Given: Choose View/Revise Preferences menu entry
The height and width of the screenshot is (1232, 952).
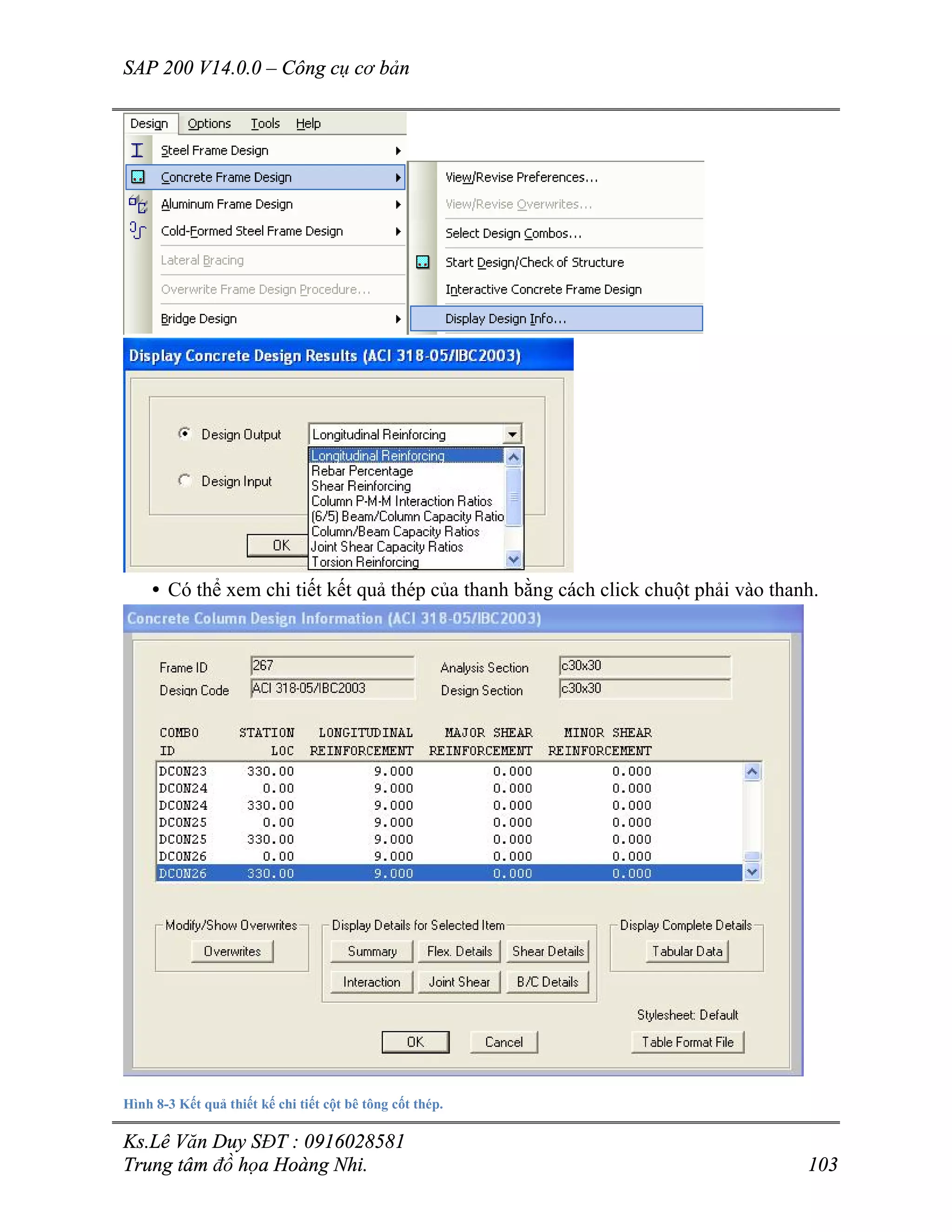Looking at the screenshot, I should 556,177.
